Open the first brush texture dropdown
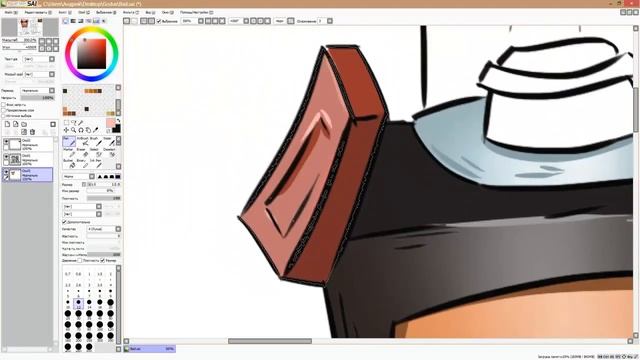 click(82, 207)
